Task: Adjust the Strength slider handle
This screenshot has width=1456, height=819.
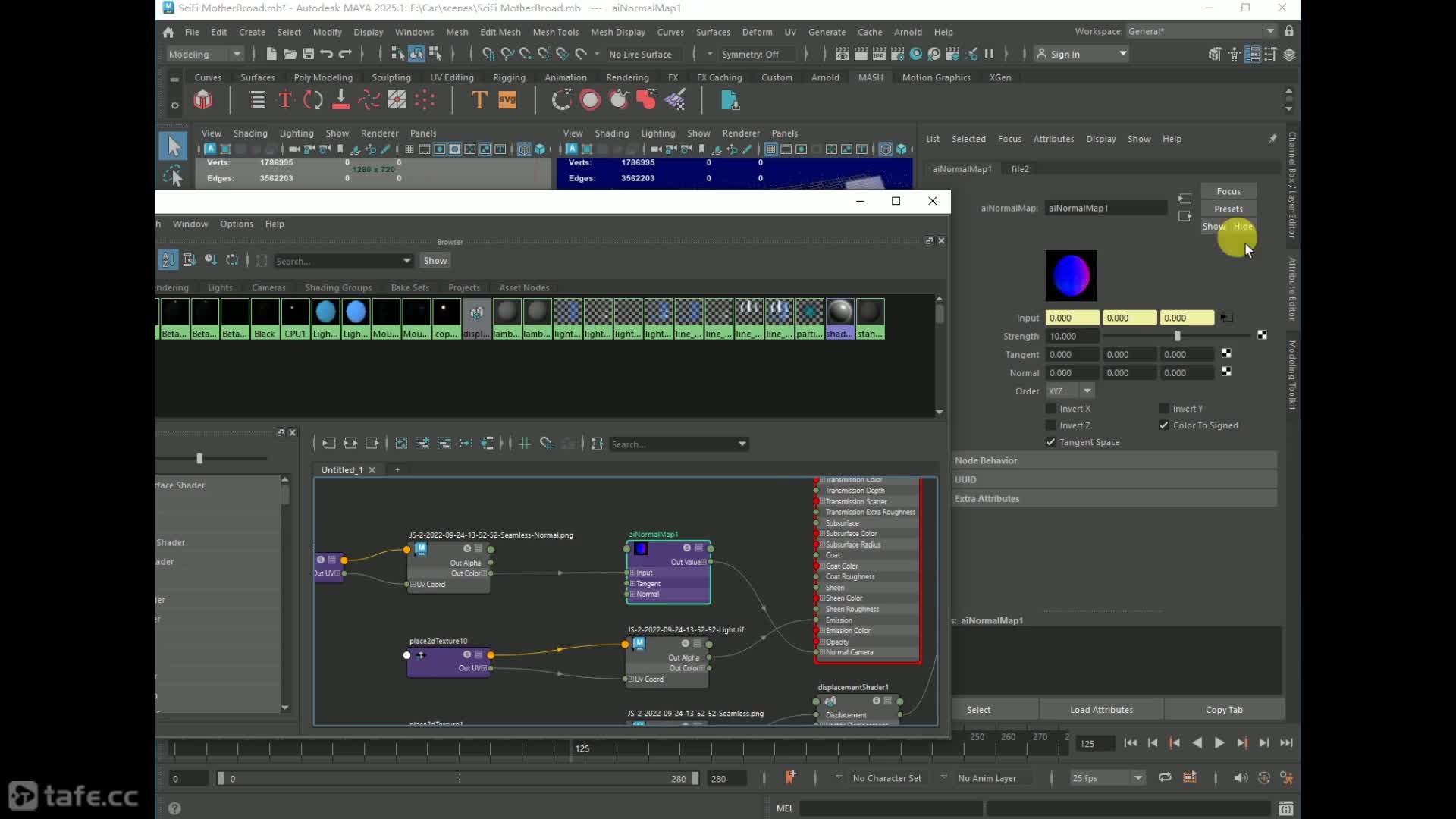Action: click(x=1177, y=336)
